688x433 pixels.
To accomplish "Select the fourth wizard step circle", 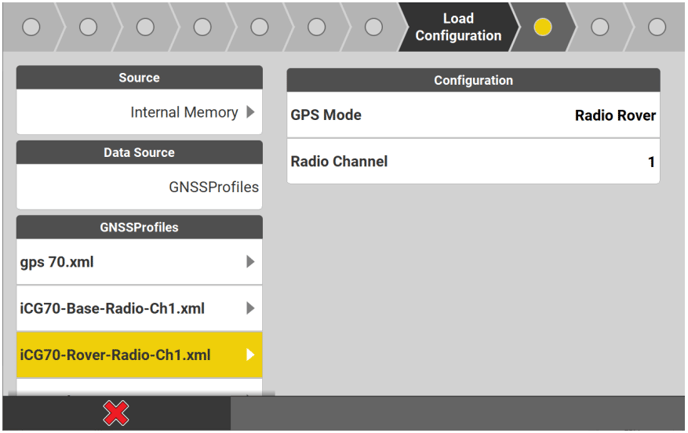I will click(202, 27).
